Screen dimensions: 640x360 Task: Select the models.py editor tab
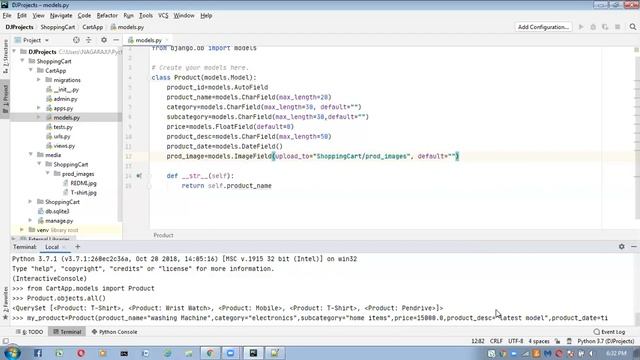(x=148, y=40)
